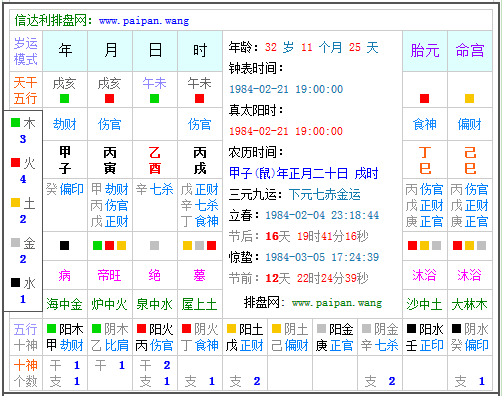Screen dimensions: 502x396
Task: Click the 五行十神 row label
Action: (26, 337)
